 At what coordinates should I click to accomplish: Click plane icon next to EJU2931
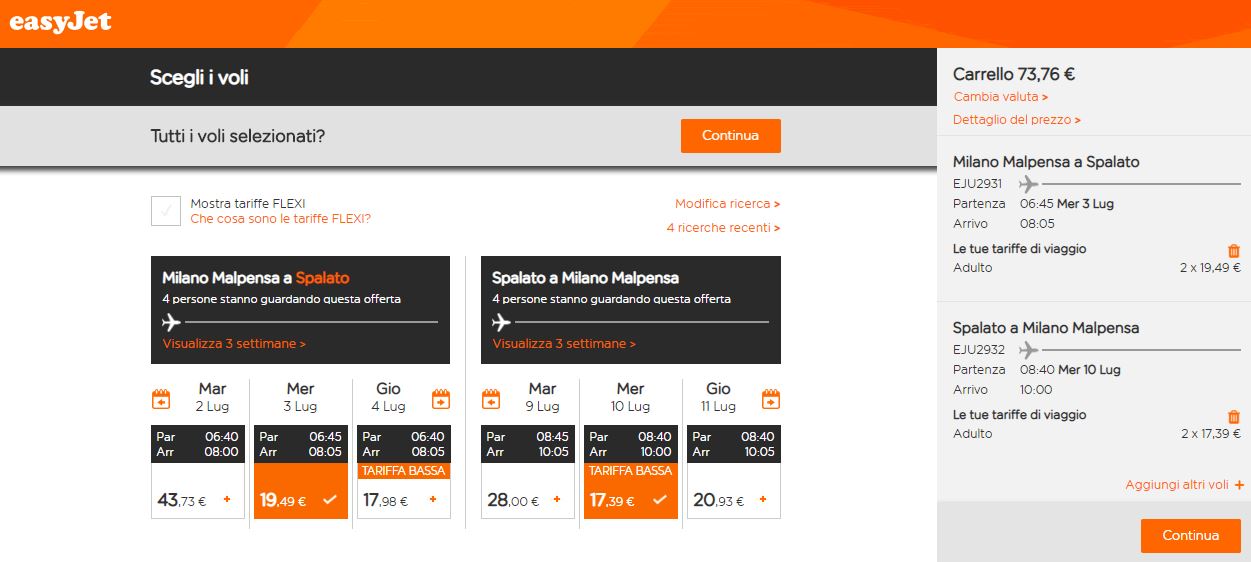pos(1029,184)
